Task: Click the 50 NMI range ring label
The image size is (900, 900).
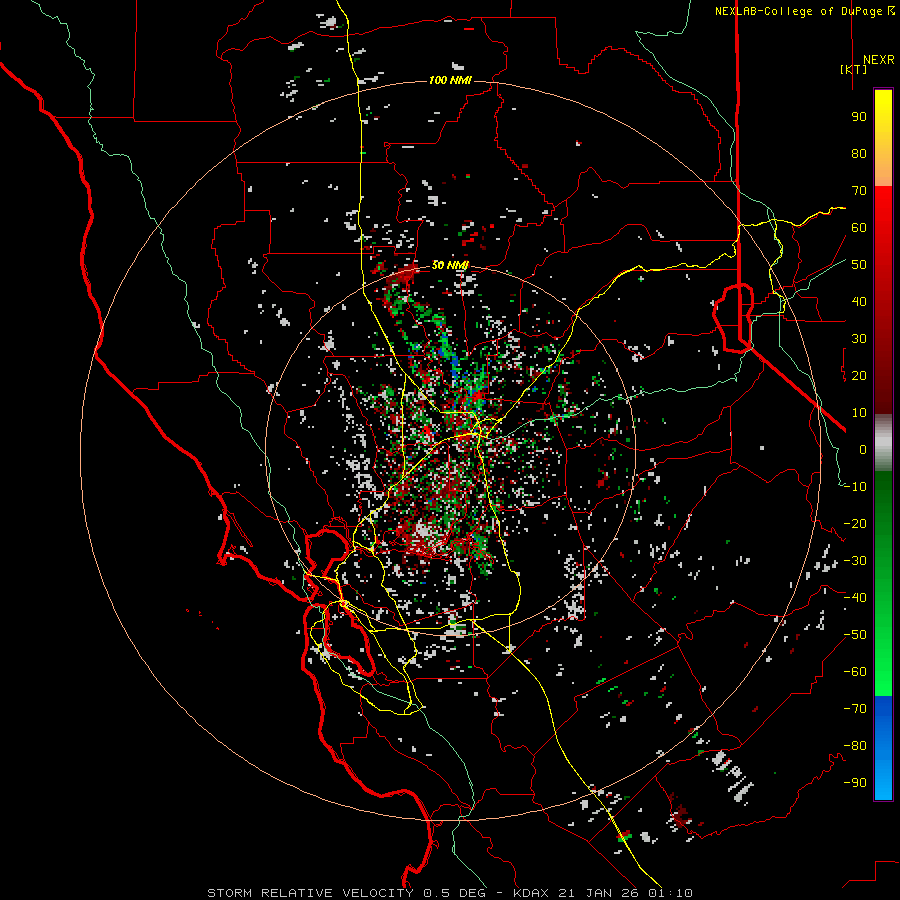Action: [x=451, y=265]
